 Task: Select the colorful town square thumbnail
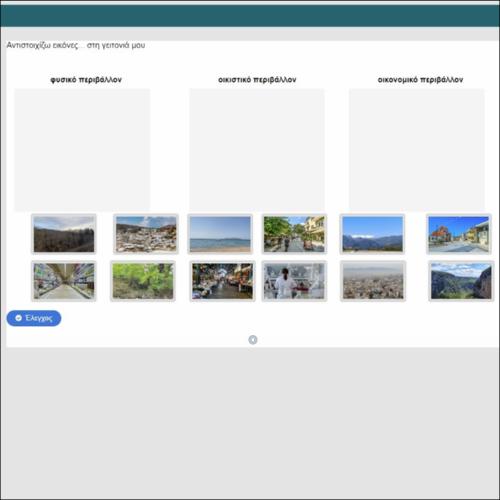pos(459,234)
